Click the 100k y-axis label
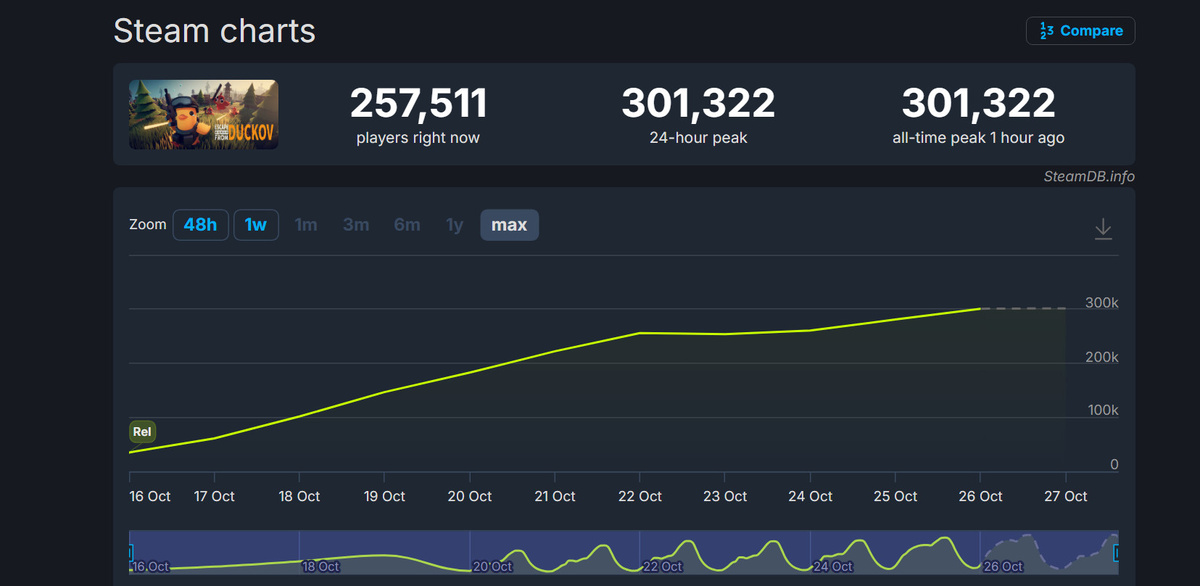This screenshot has width=1200, height=586. 1102,411
